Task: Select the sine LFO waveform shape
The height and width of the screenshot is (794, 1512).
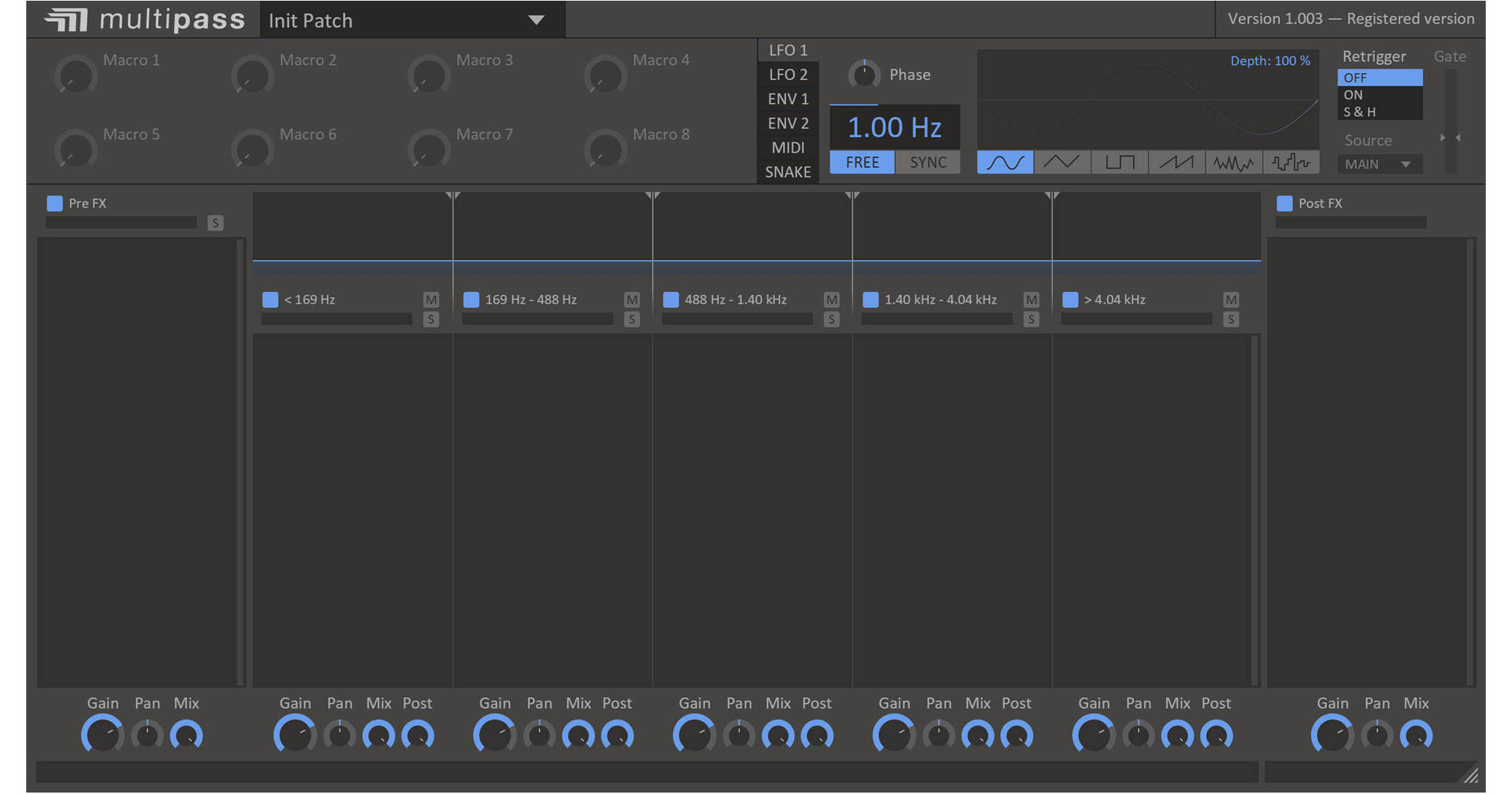Action: tap(1005, 162)
